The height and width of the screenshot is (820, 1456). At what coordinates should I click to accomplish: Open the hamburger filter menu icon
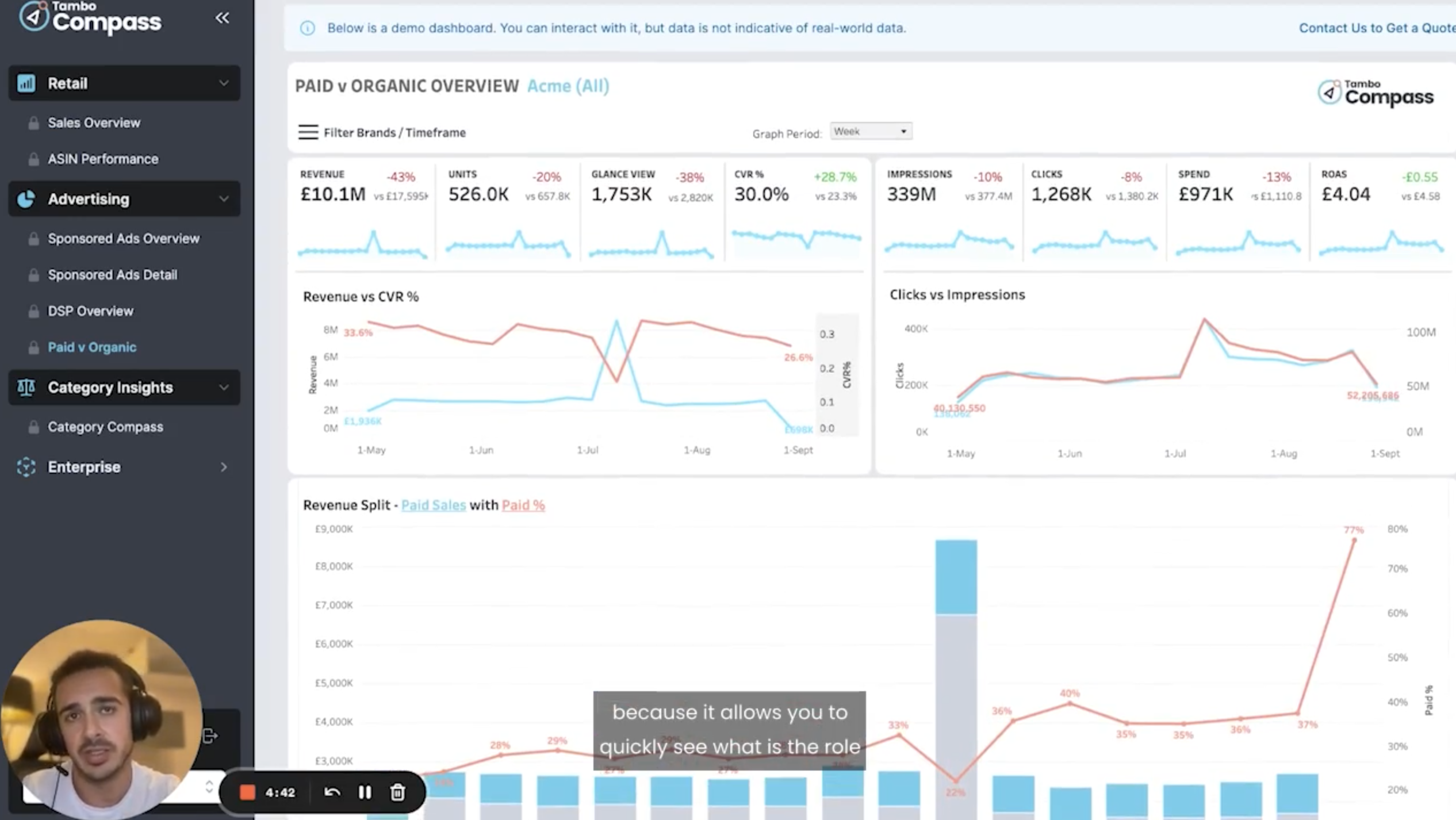pos(308,132)
